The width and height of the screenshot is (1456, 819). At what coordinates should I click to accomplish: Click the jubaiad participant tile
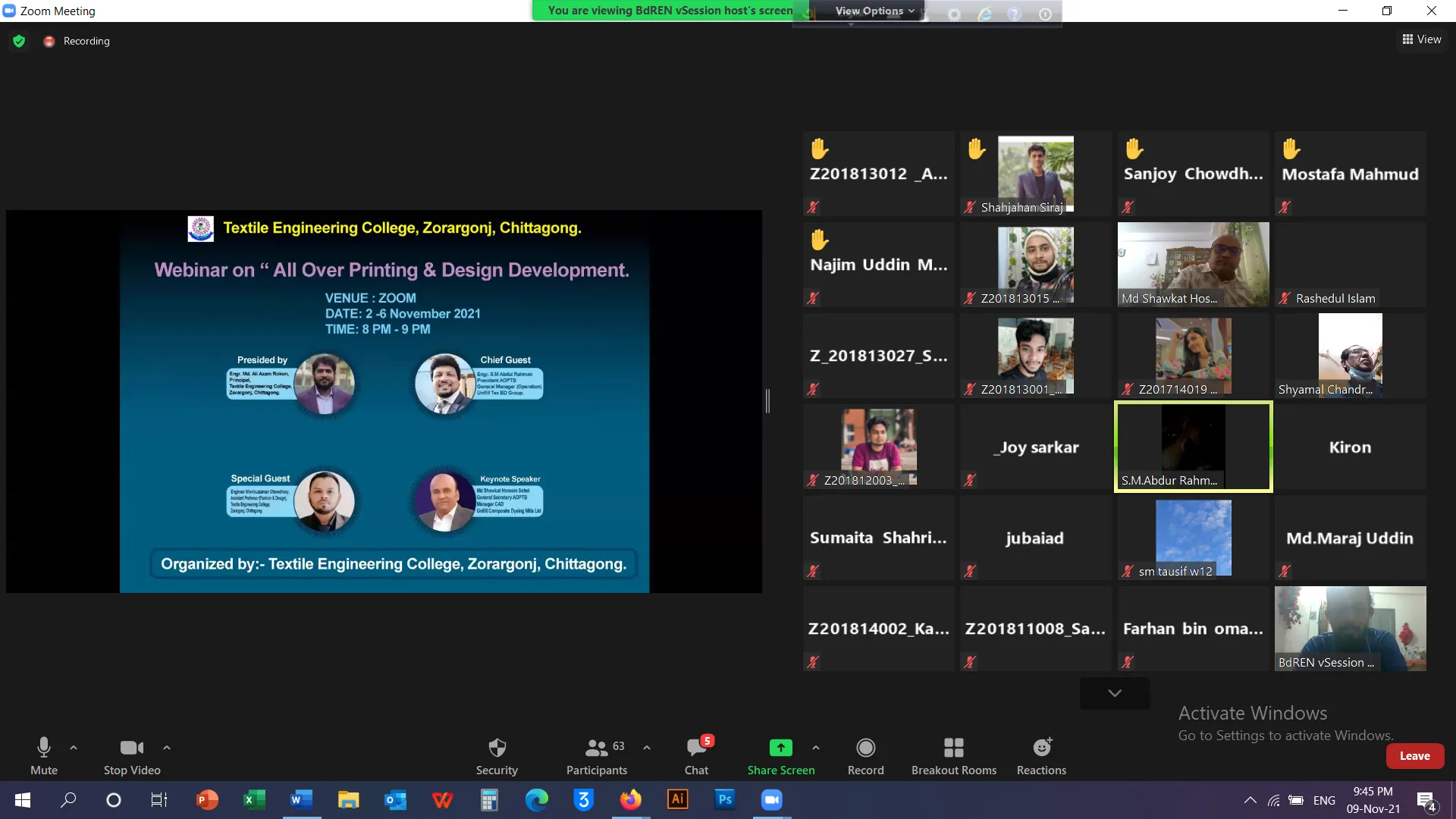[1035, 538]
